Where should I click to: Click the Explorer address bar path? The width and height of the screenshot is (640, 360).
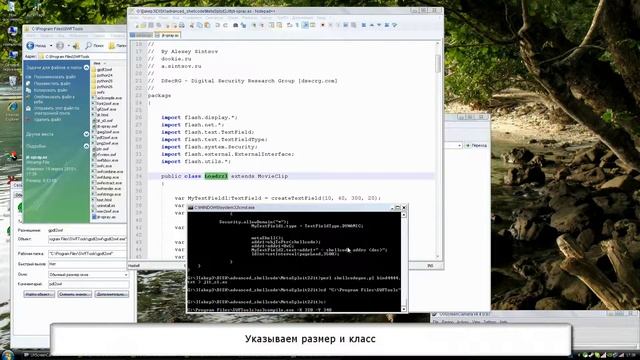82,57
